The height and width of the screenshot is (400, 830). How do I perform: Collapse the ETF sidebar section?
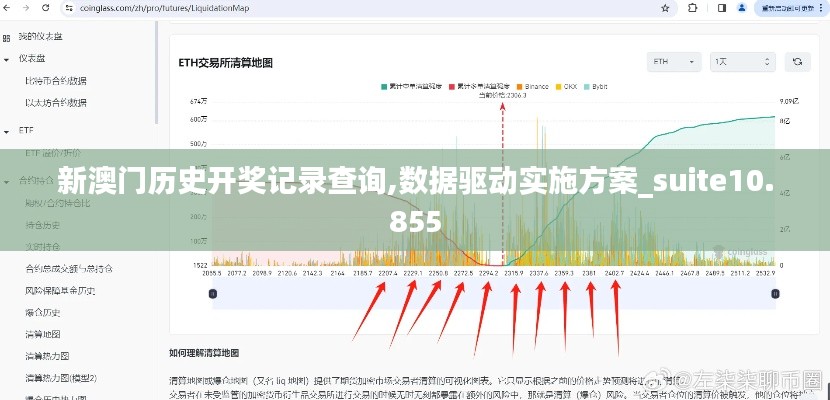coord(7,131)
